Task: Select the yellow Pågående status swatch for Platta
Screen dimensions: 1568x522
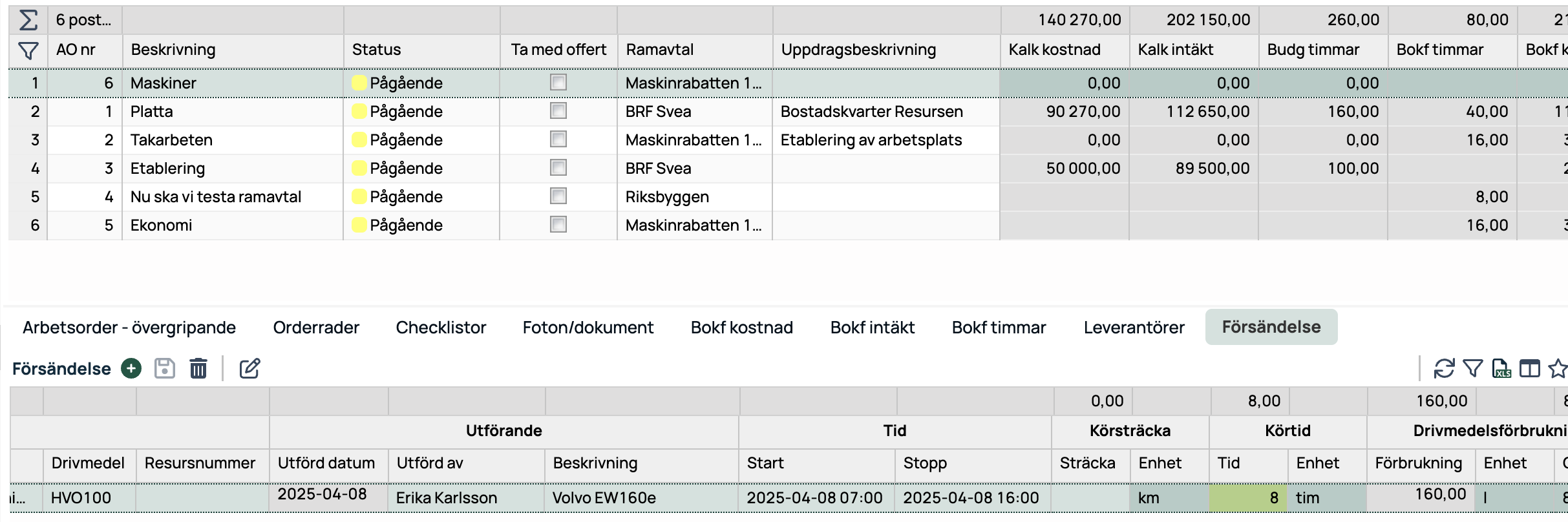Action: point(359,111)
